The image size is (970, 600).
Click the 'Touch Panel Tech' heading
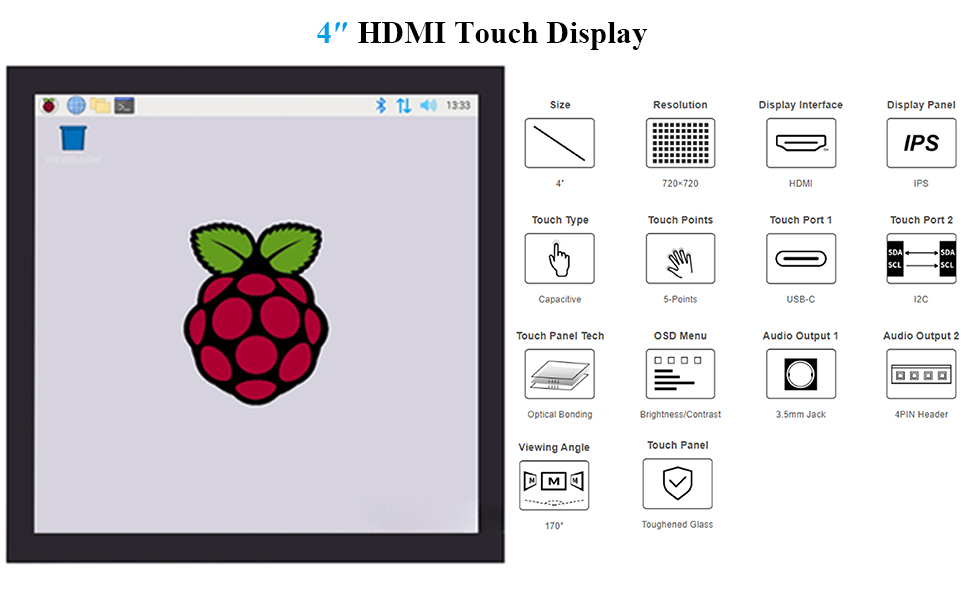pos(560,336)
